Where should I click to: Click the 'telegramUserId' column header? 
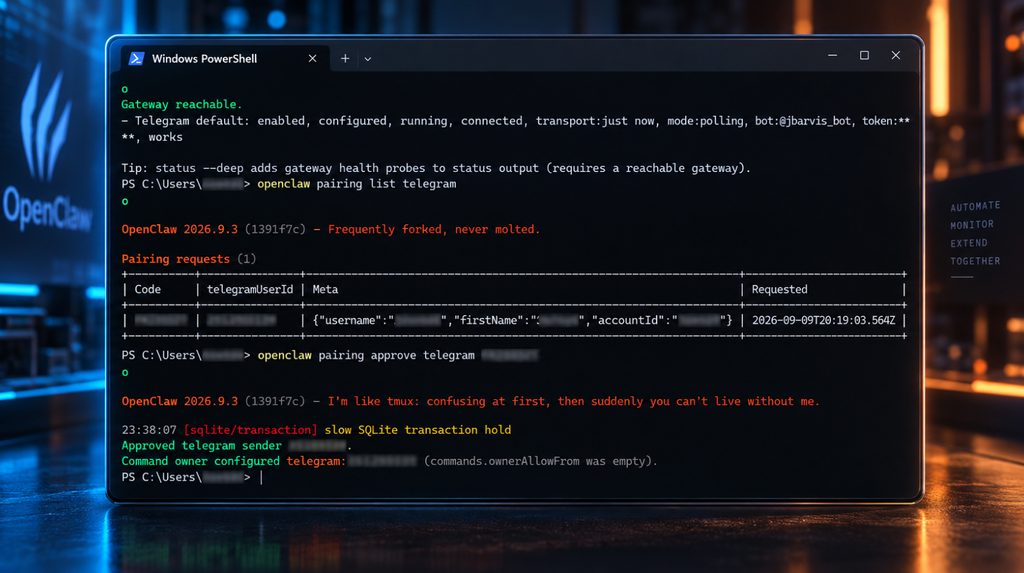pos(250,289)
